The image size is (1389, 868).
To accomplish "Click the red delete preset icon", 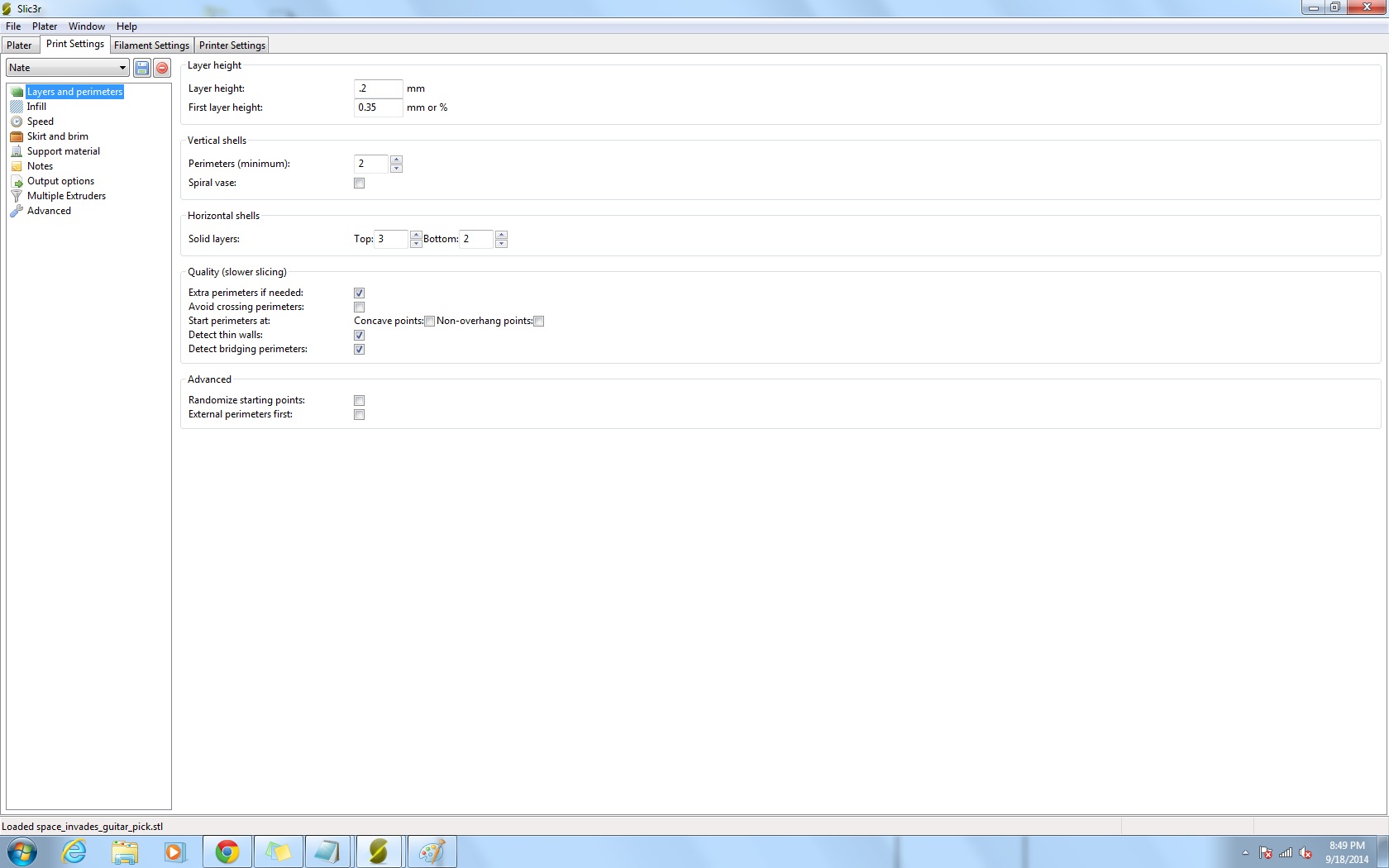I will tap(163, 68).
